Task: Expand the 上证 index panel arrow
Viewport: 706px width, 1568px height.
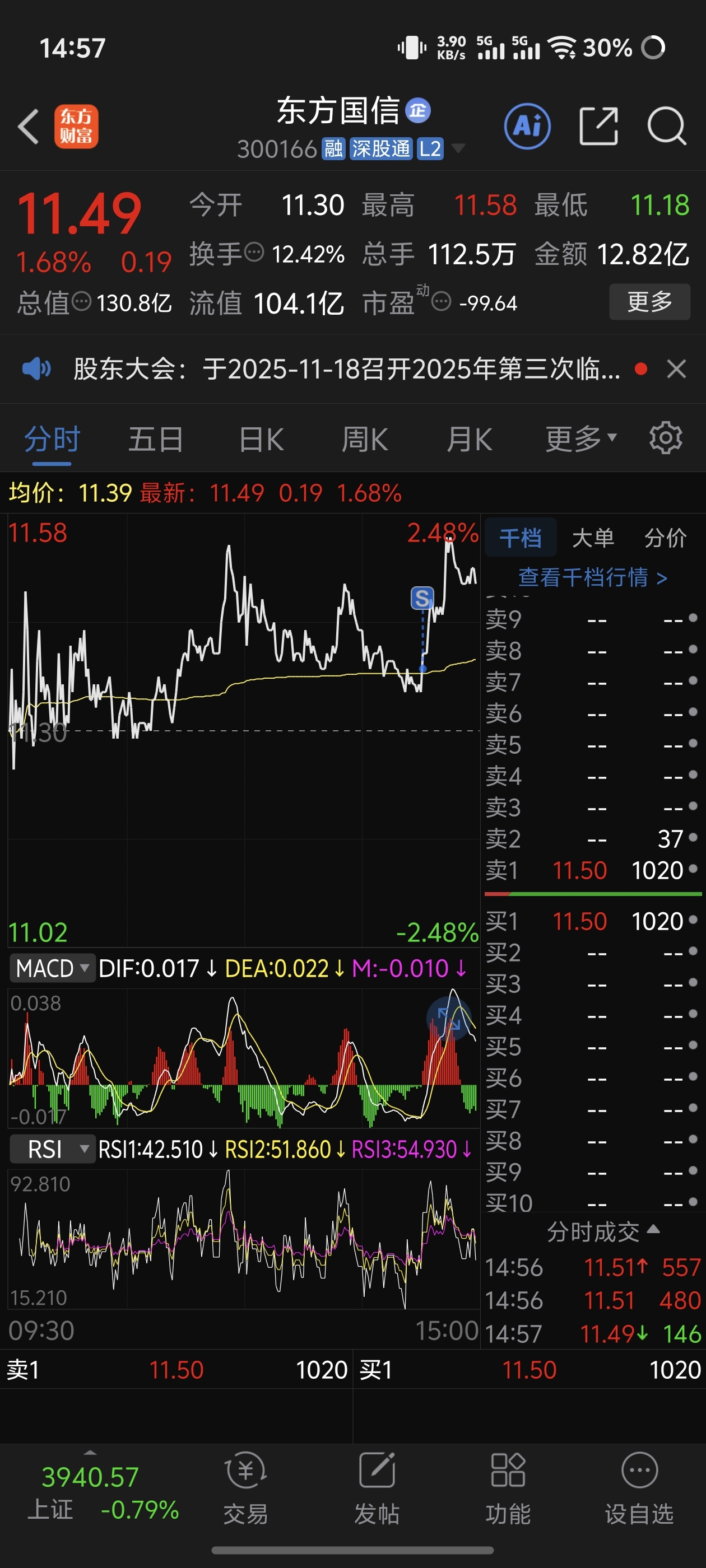Action: point(90,1452)
